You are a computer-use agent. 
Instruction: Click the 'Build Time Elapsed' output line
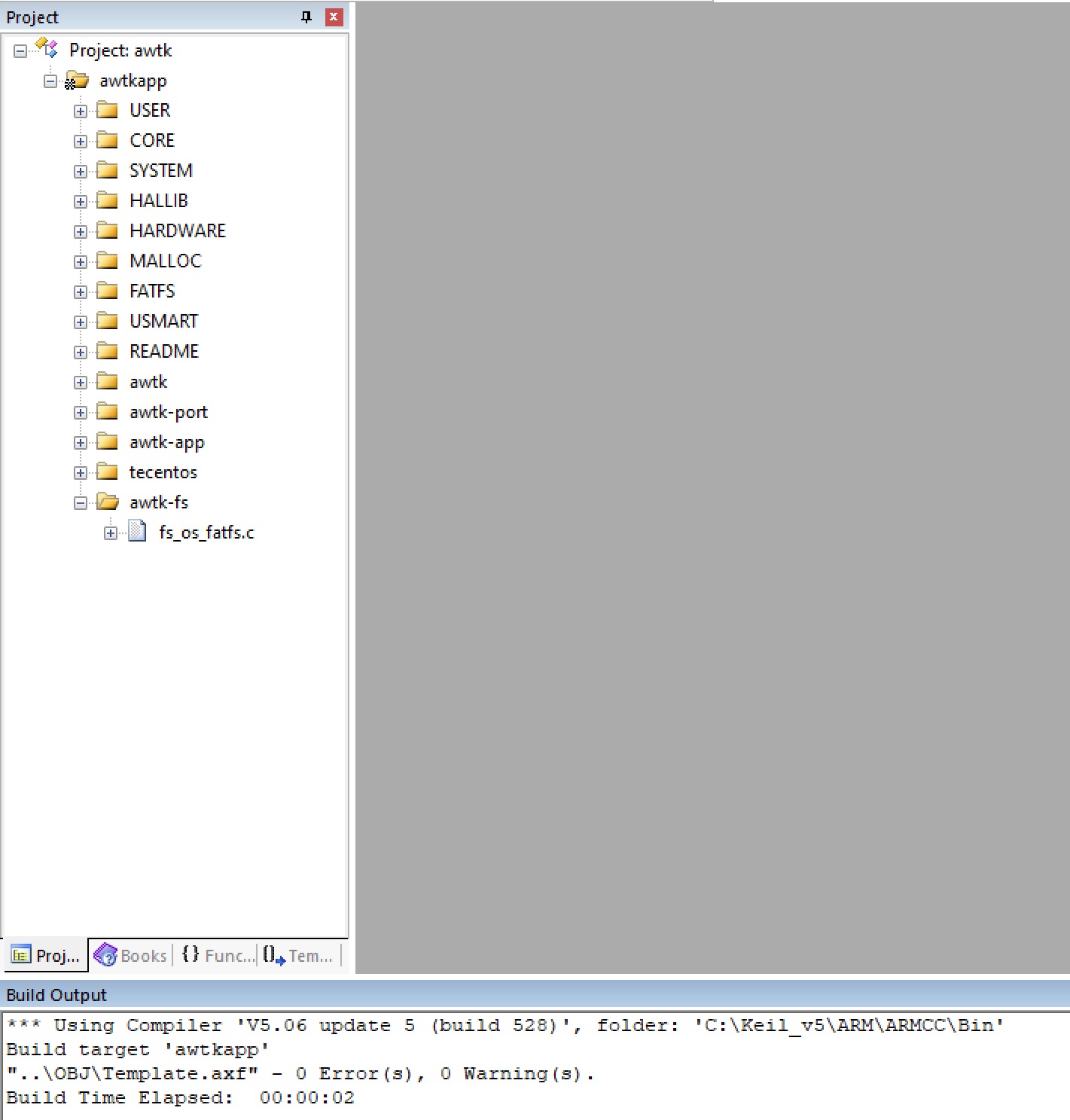[180, 1097]
